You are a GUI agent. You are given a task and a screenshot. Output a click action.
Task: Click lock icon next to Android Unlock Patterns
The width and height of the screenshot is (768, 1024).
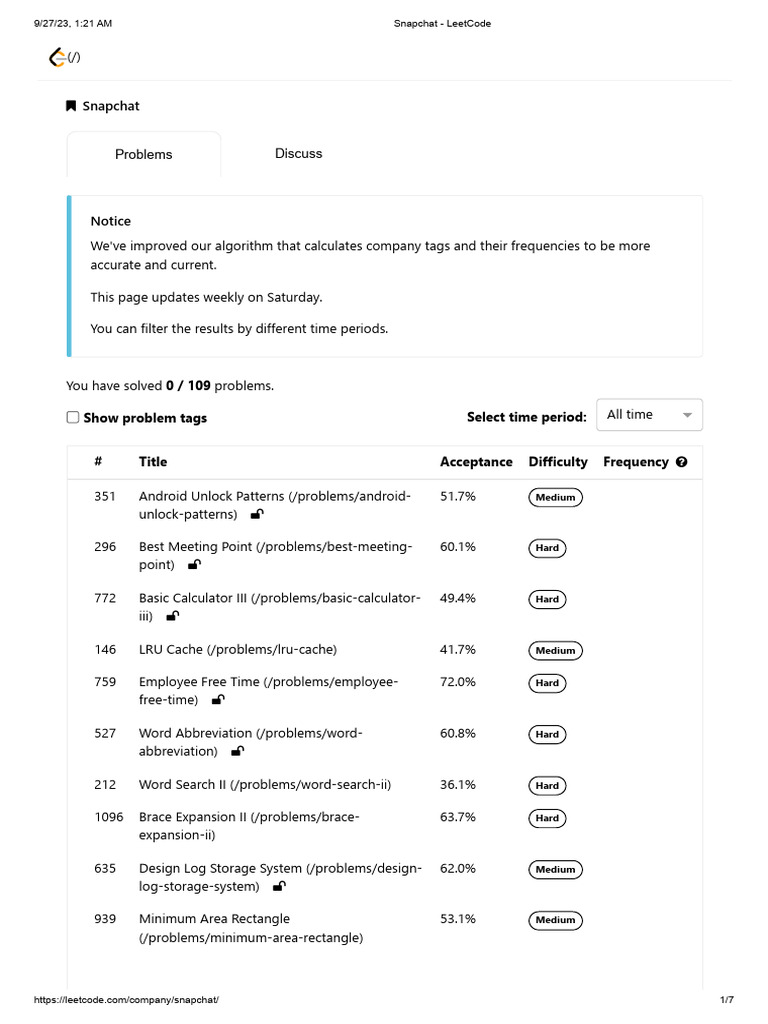coord(257,515)
